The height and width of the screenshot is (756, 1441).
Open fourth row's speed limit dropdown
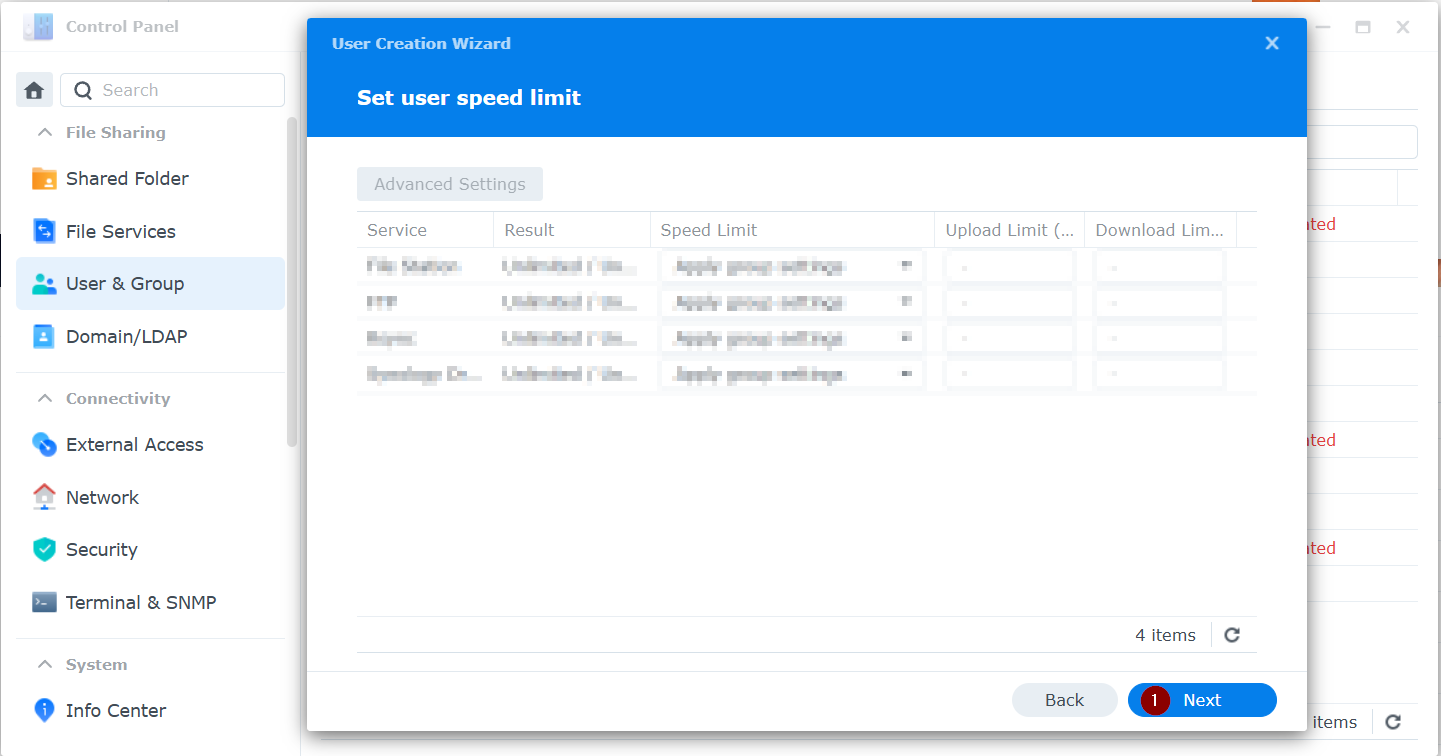(791, 374)
